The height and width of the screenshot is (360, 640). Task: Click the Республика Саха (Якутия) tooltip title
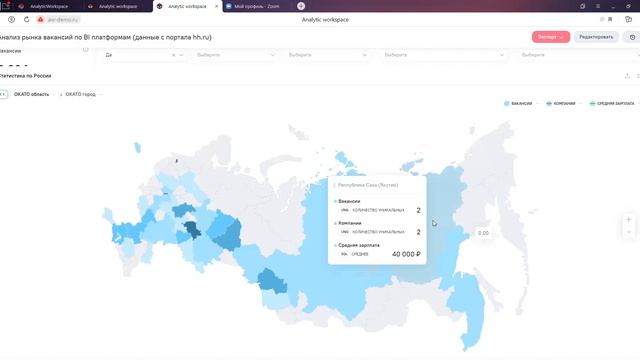368,185
